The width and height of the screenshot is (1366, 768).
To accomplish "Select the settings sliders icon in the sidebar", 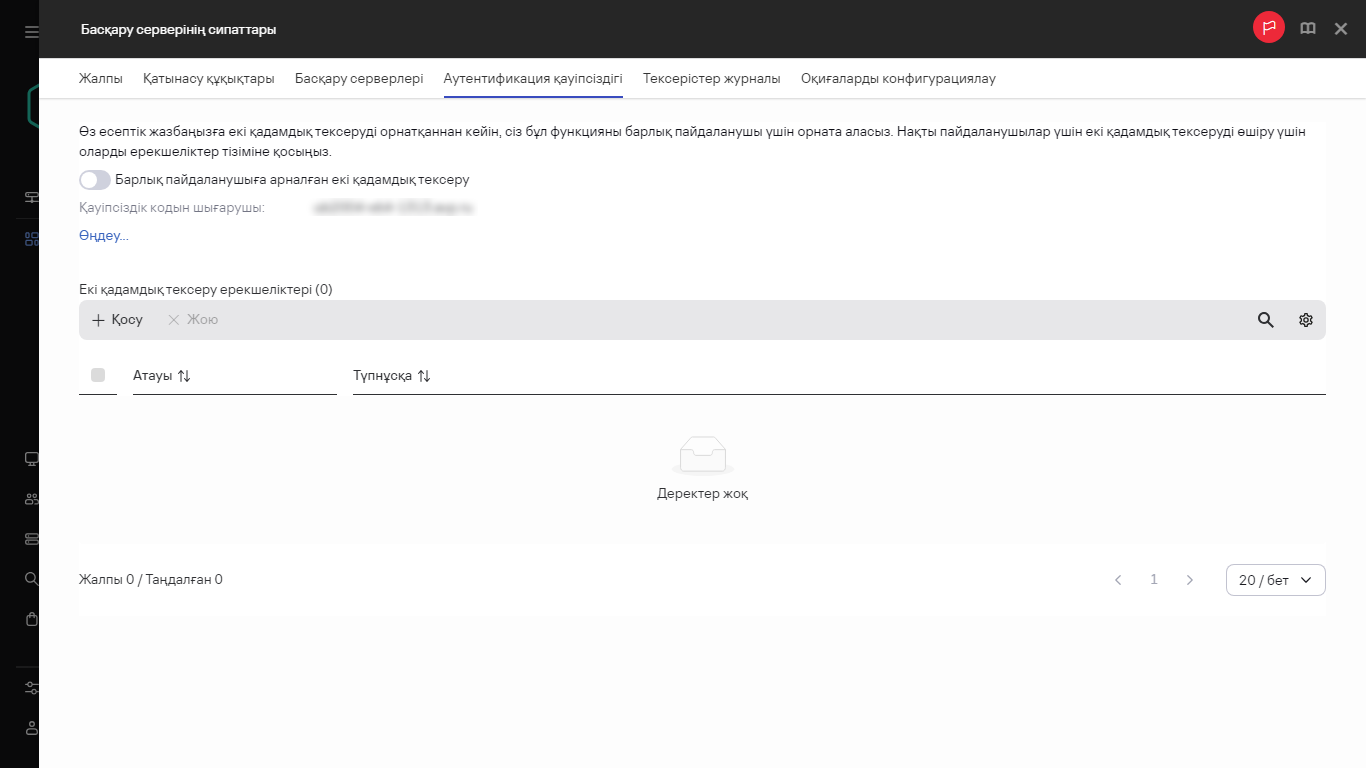I will 30,687.
